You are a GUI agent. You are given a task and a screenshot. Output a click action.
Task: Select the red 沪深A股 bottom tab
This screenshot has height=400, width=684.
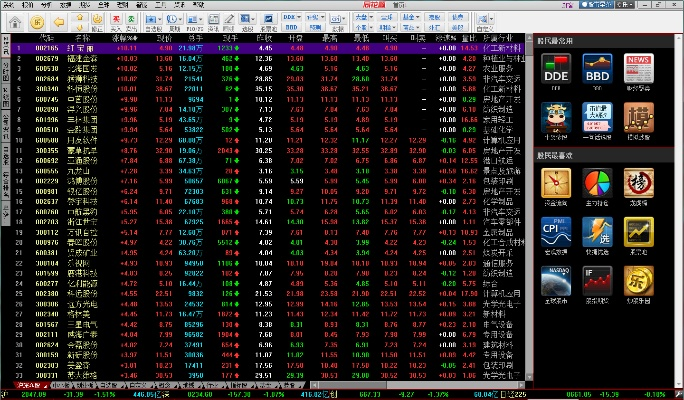(29, 384)
